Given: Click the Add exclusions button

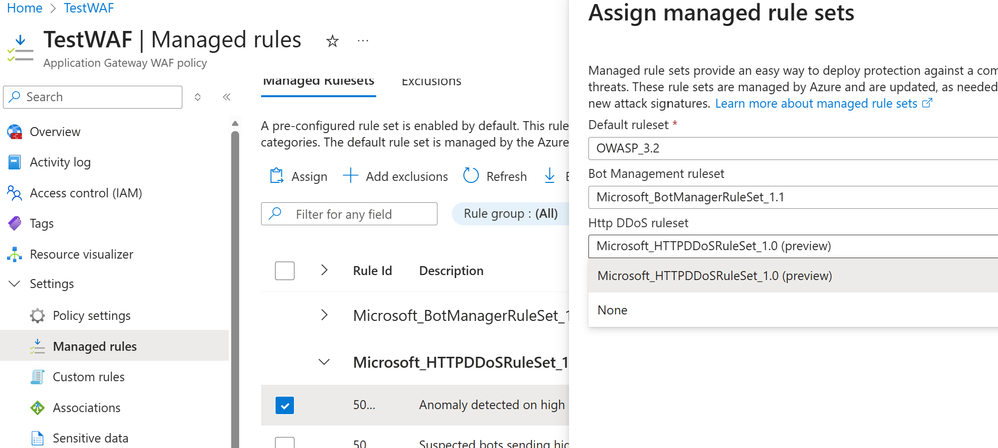Looking at the screenshot, I should 395,176.
